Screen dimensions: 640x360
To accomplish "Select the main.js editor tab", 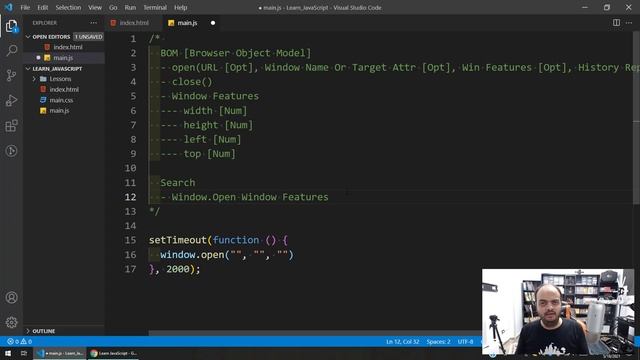I will (187, 23).
